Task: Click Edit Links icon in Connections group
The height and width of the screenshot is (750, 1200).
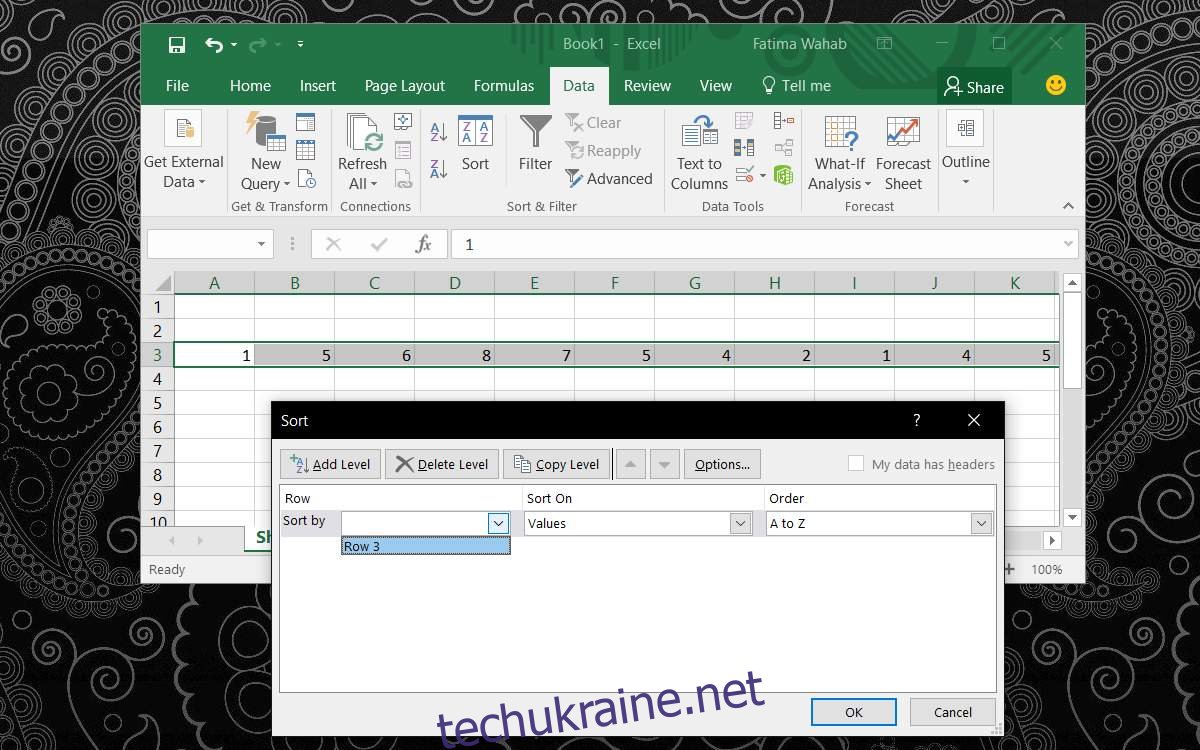Action: point(403,179)
